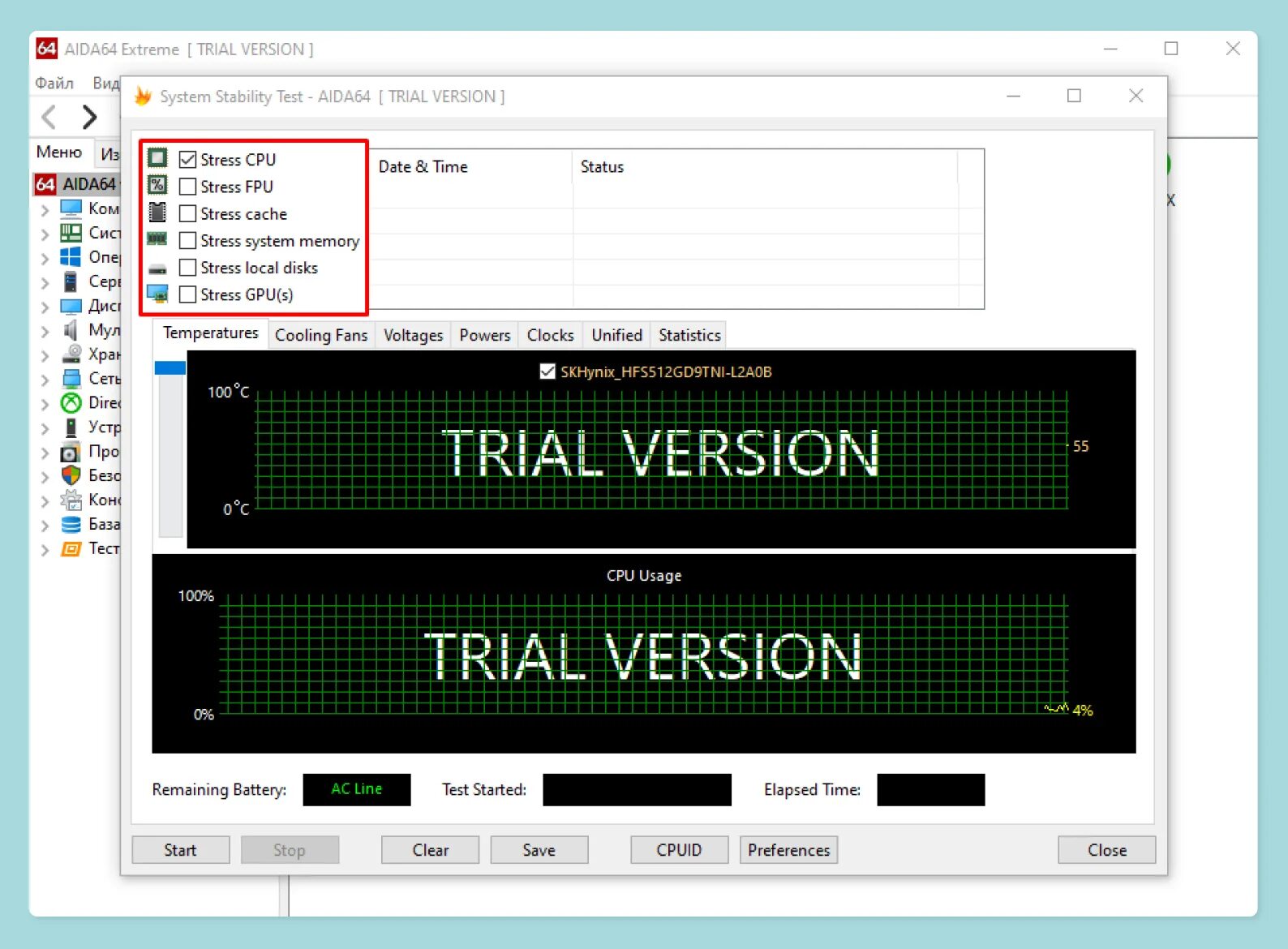This screenshot has height=949, width=1288.
Task: Open the Файл menu in main window
Action: coord(54,83)
